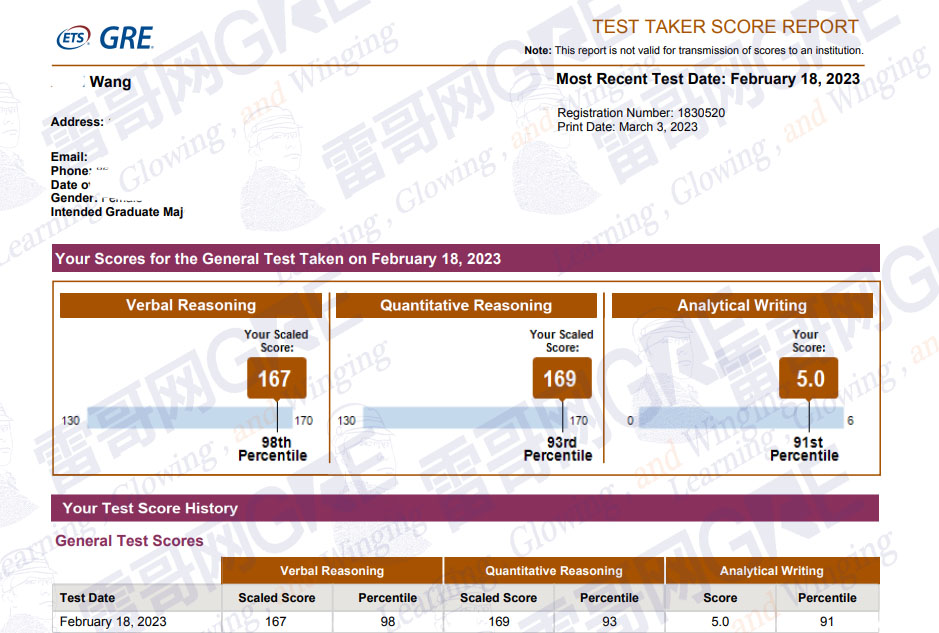Click the 6 maximum on the writing bar
Image resolution: width=939 pixels, height=633 pixels.
[x=850, y=420]
